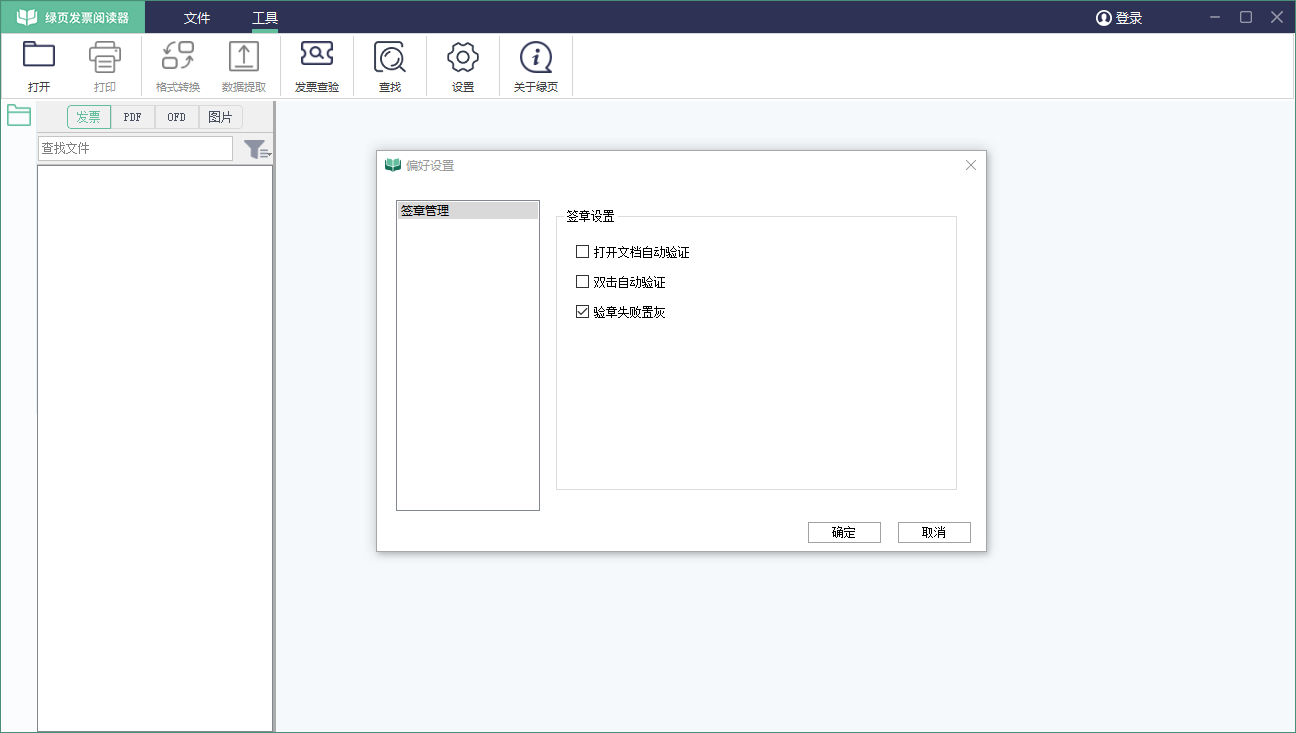Switch to the 发票 tab

click(x=89, y=117)
